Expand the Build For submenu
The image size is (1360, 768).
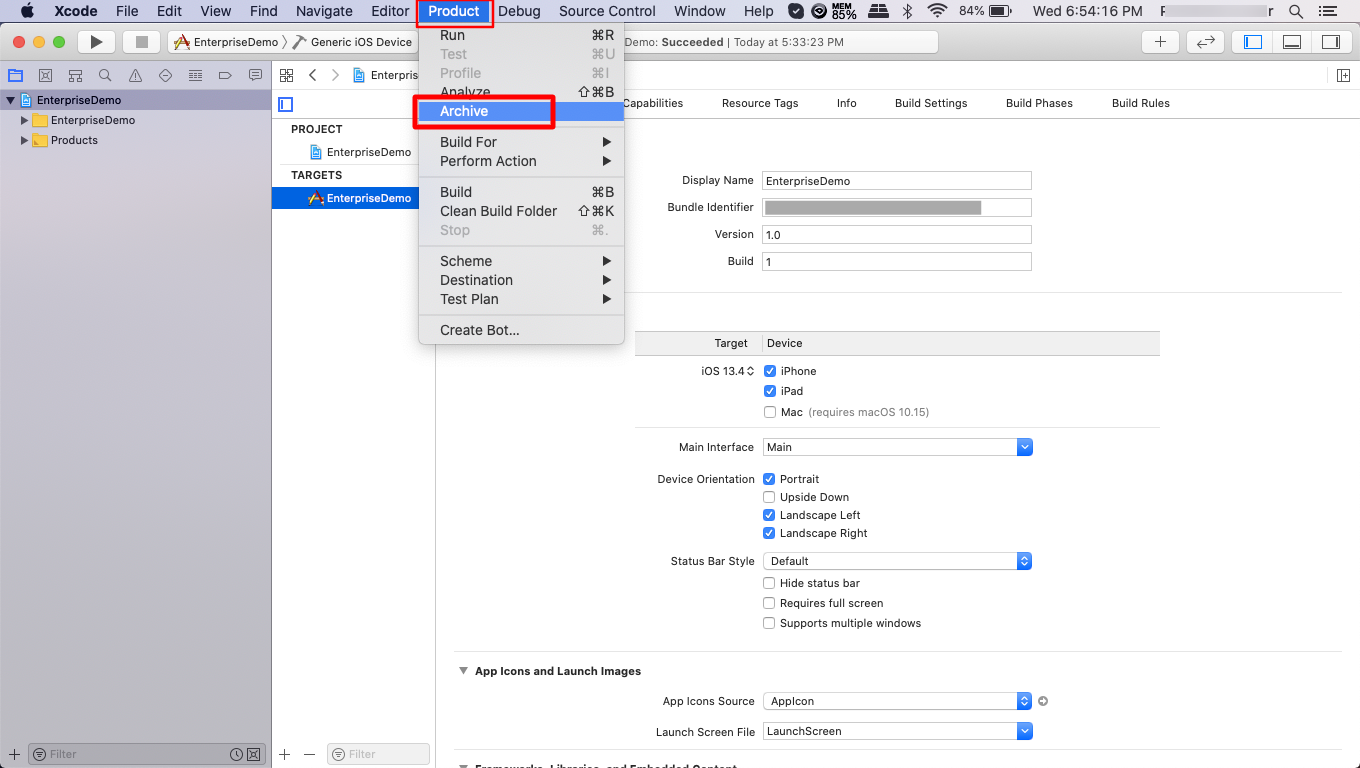[x=521, y=142]
